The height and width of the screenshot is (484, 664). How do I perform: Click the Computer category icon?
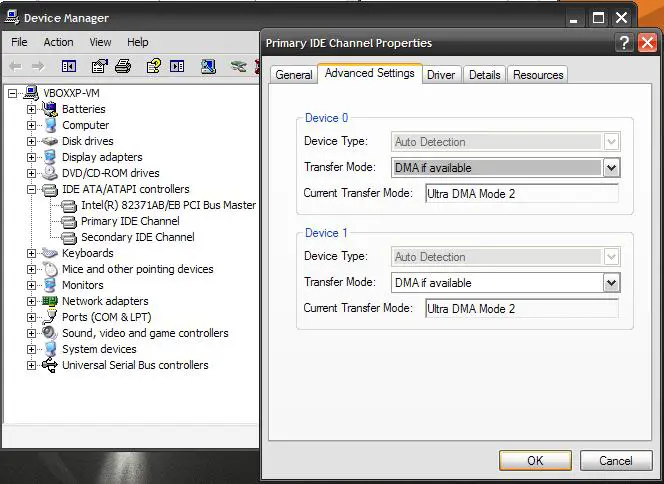click(50, 125)
